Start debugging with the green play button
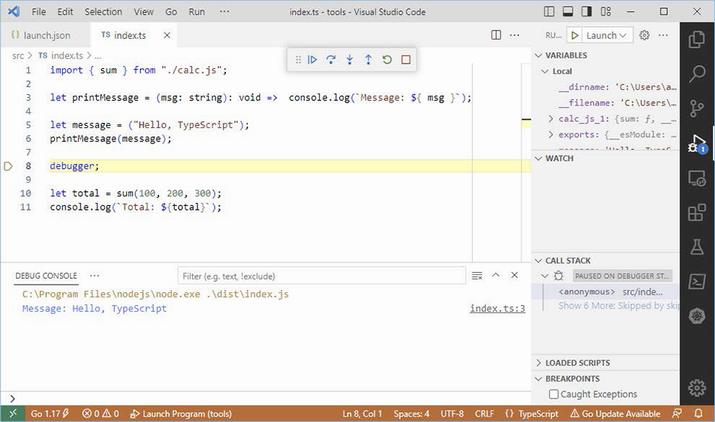This screenshot has width=715, height=422. point(575,35)
